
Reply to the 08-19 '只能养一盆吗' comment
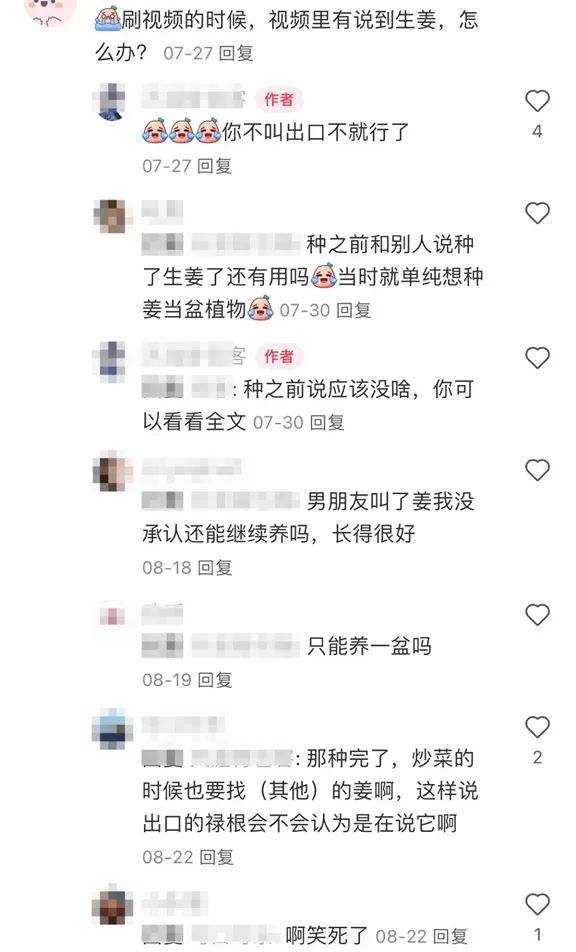point(215,680)
